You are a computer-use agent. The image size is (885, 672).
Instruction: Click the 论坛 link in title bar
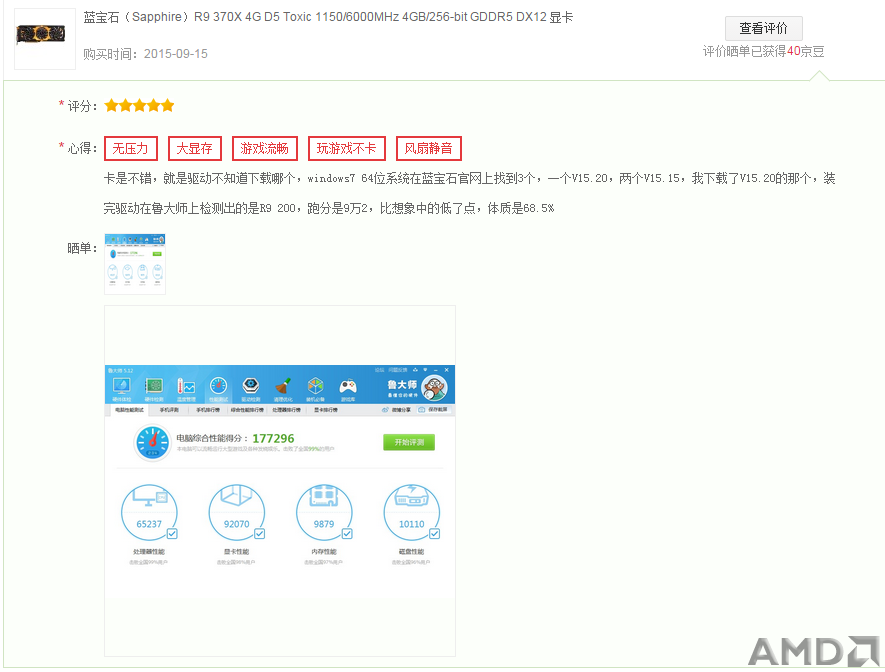point(379,370)
